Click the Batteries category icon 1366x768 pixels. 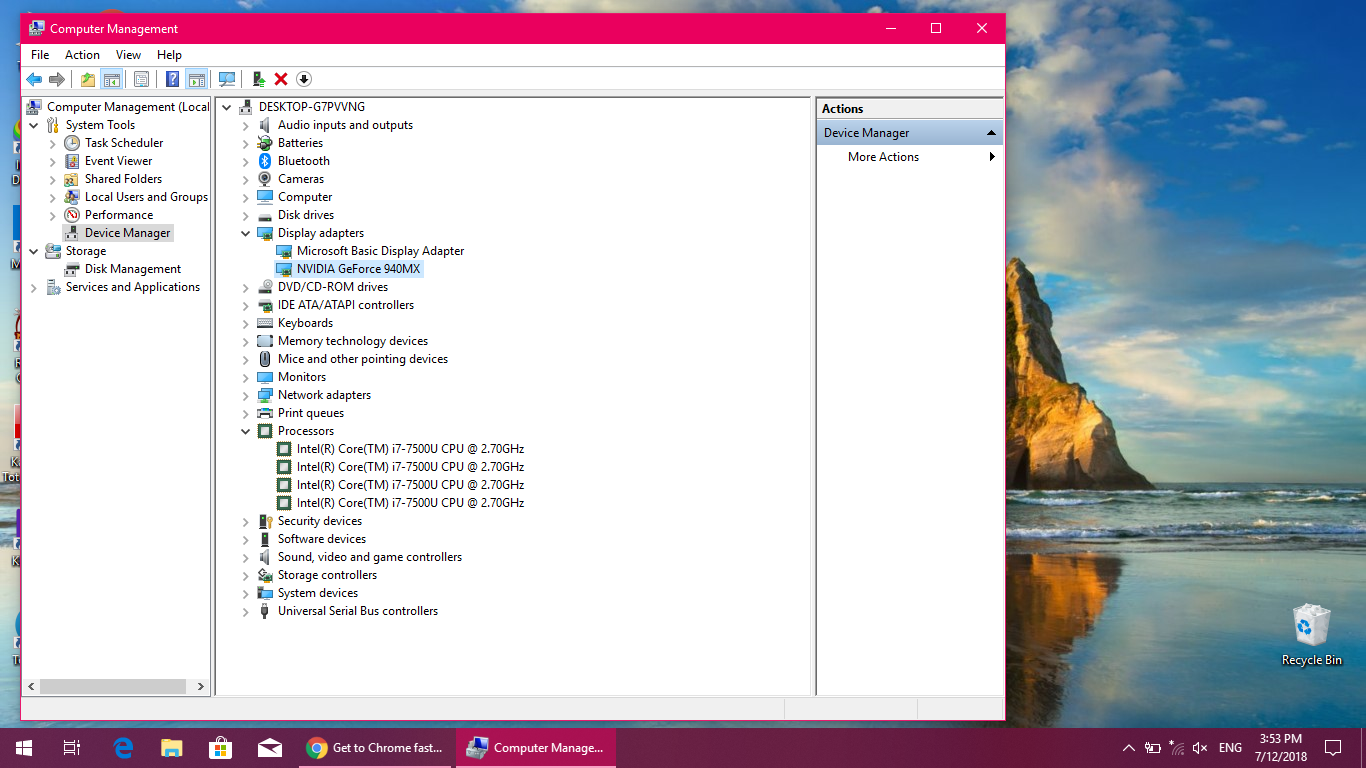[265, 143]
